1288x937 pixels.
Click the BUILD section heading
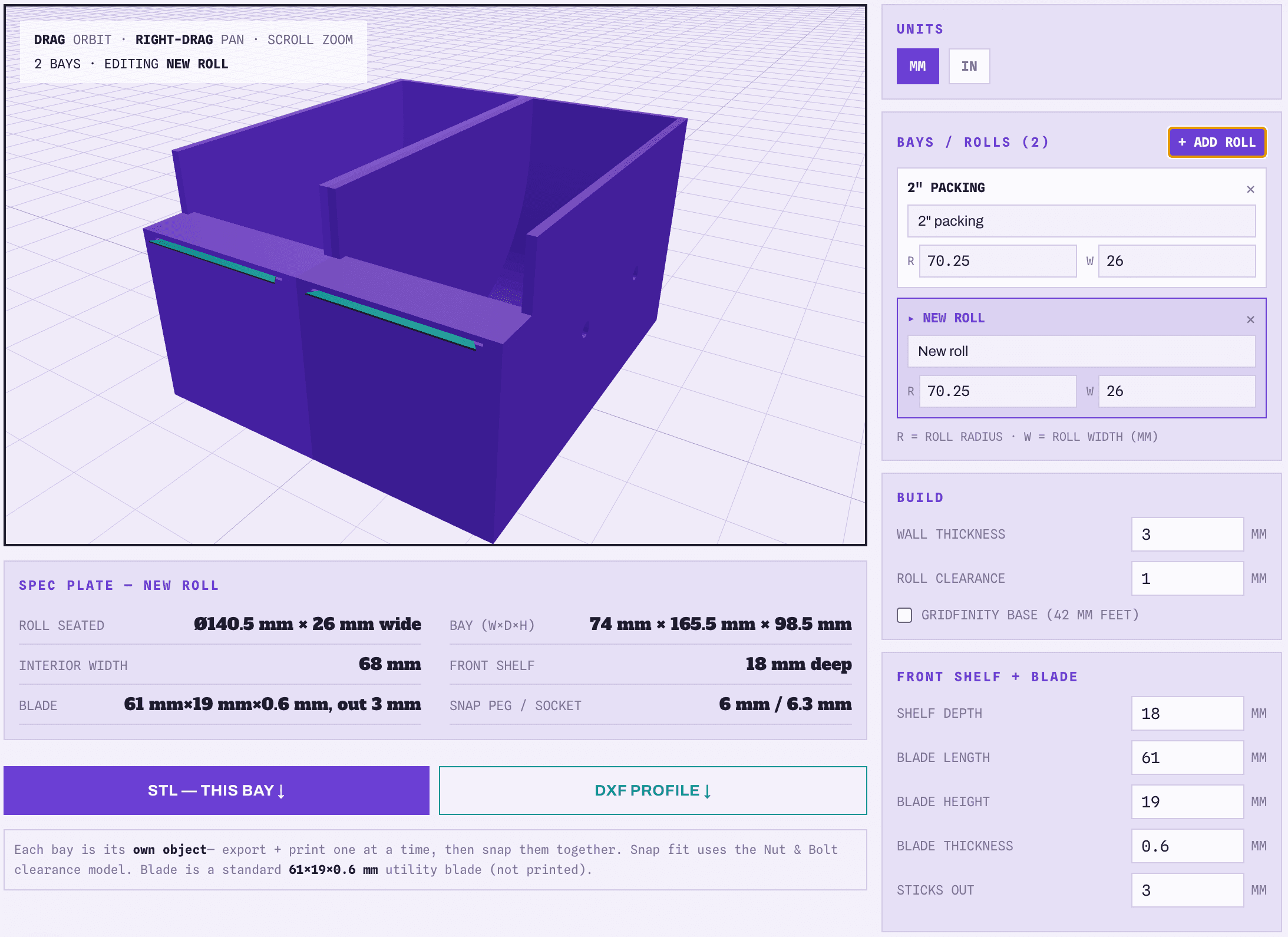pos(920,498)
